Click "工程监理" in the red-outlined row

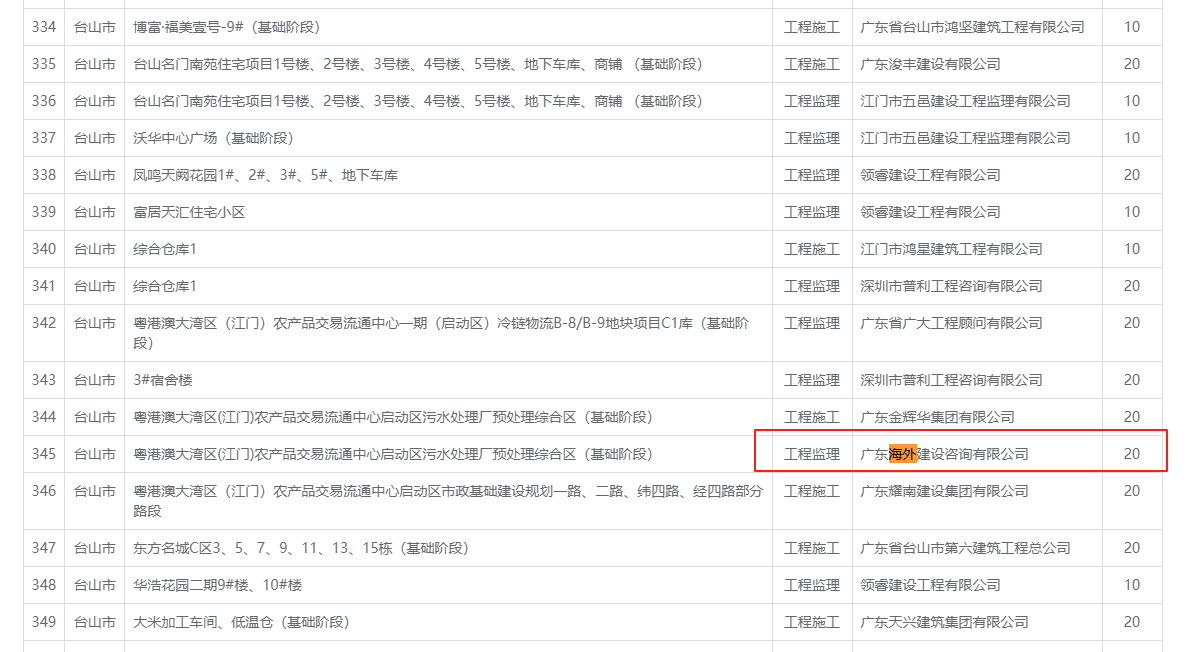pos(812,454)
